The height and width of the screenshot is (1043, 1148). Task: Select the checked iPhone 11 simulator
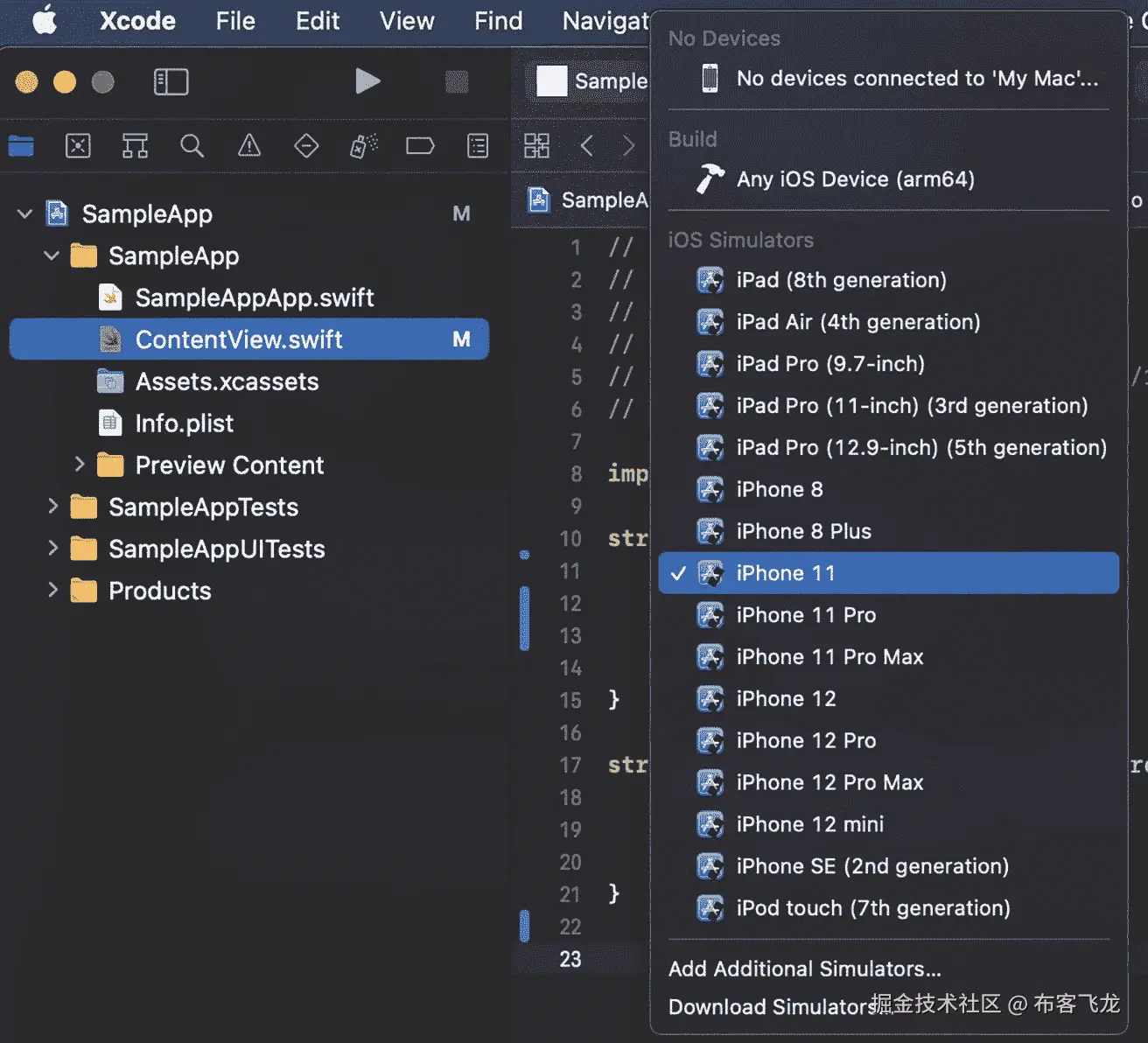889,573
